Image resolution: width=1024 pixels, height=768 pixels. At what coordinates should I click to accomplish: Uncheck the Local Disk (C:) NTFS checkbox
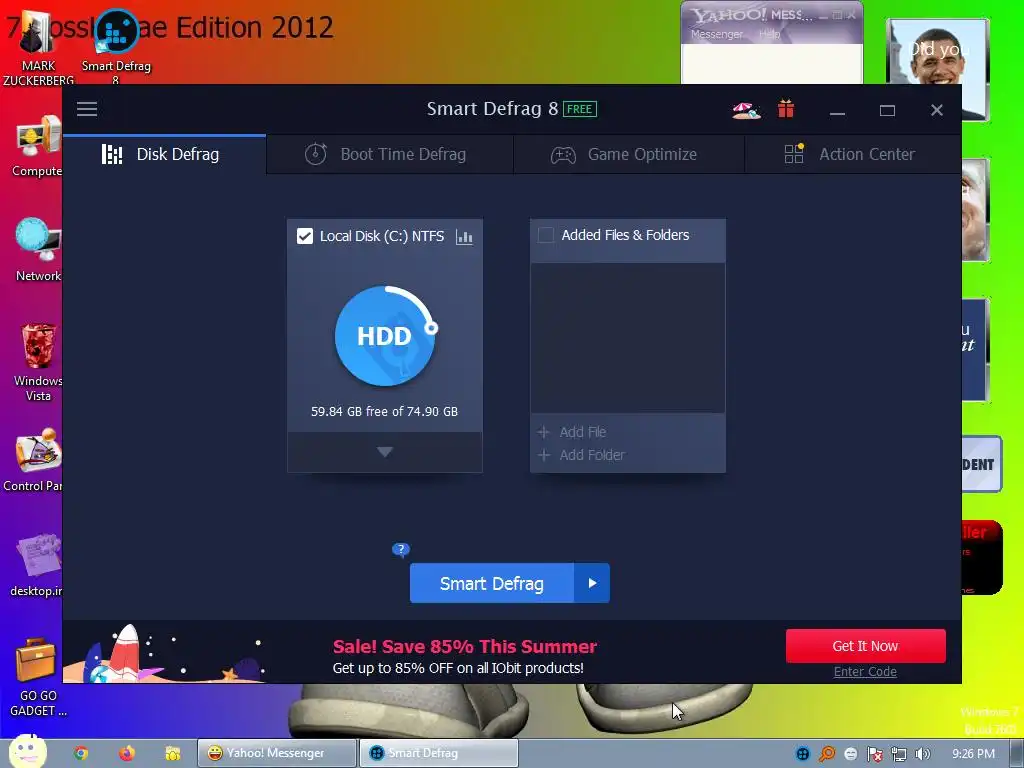click(305, 236)
